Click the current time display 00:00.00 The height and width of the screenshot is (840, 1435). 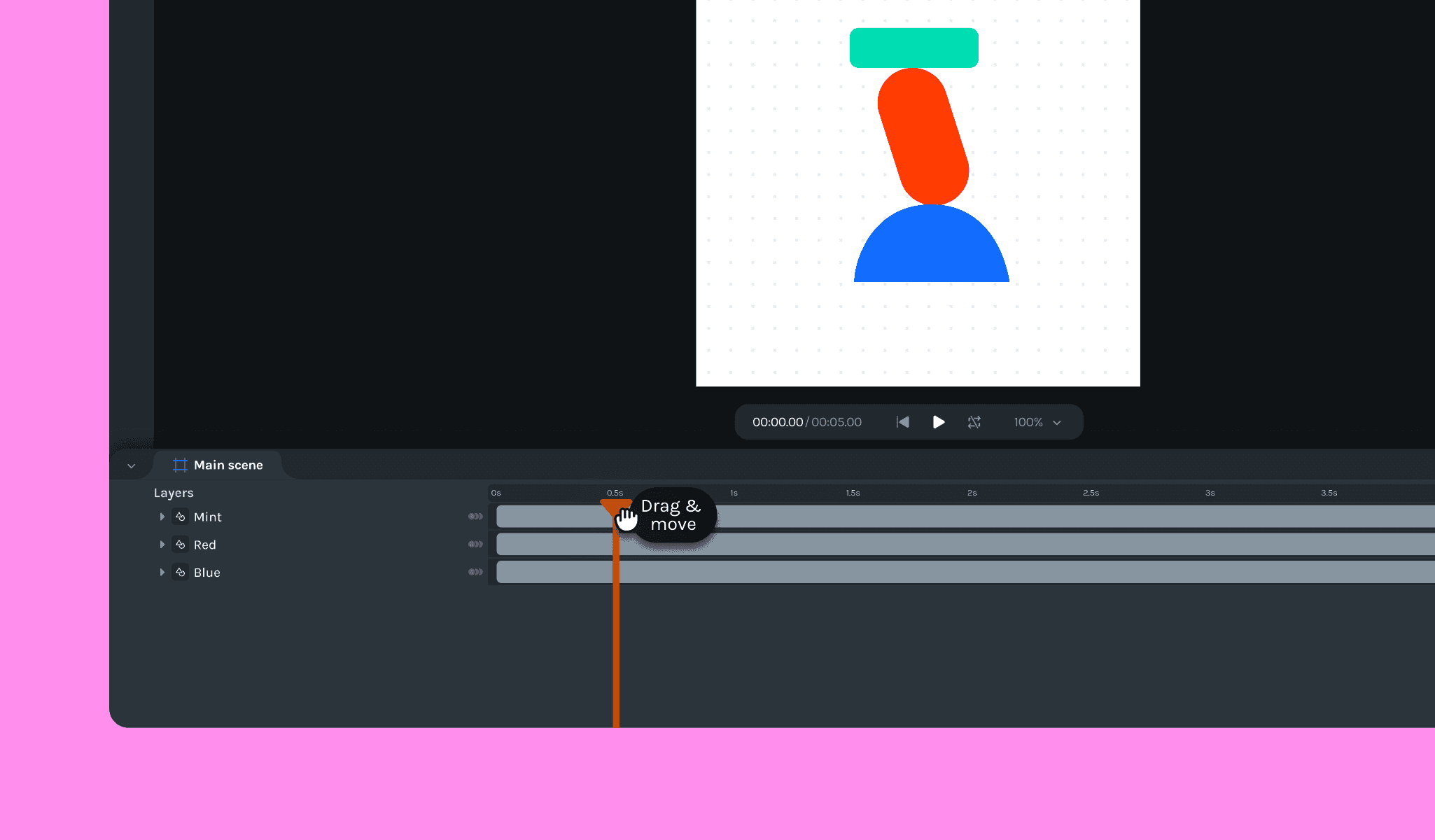(x=777, y=421)
